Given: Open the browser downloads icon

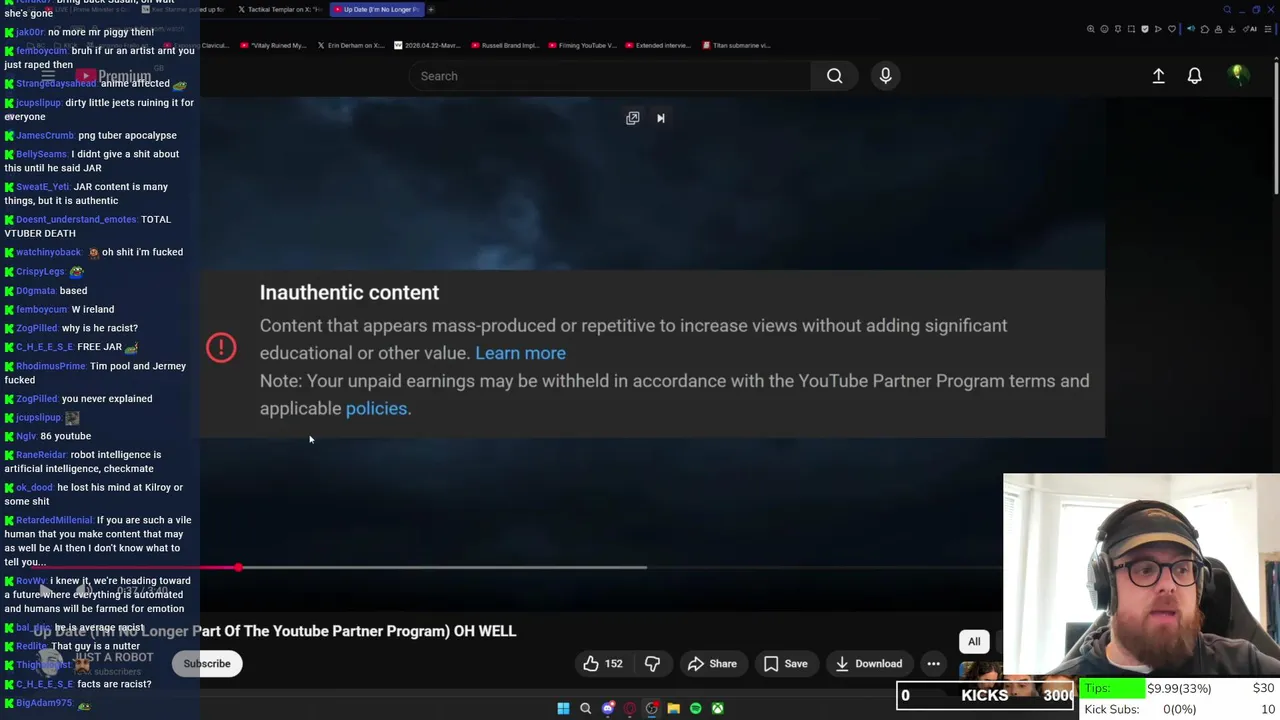Looking at the screenshot, I should (1232, 29).
